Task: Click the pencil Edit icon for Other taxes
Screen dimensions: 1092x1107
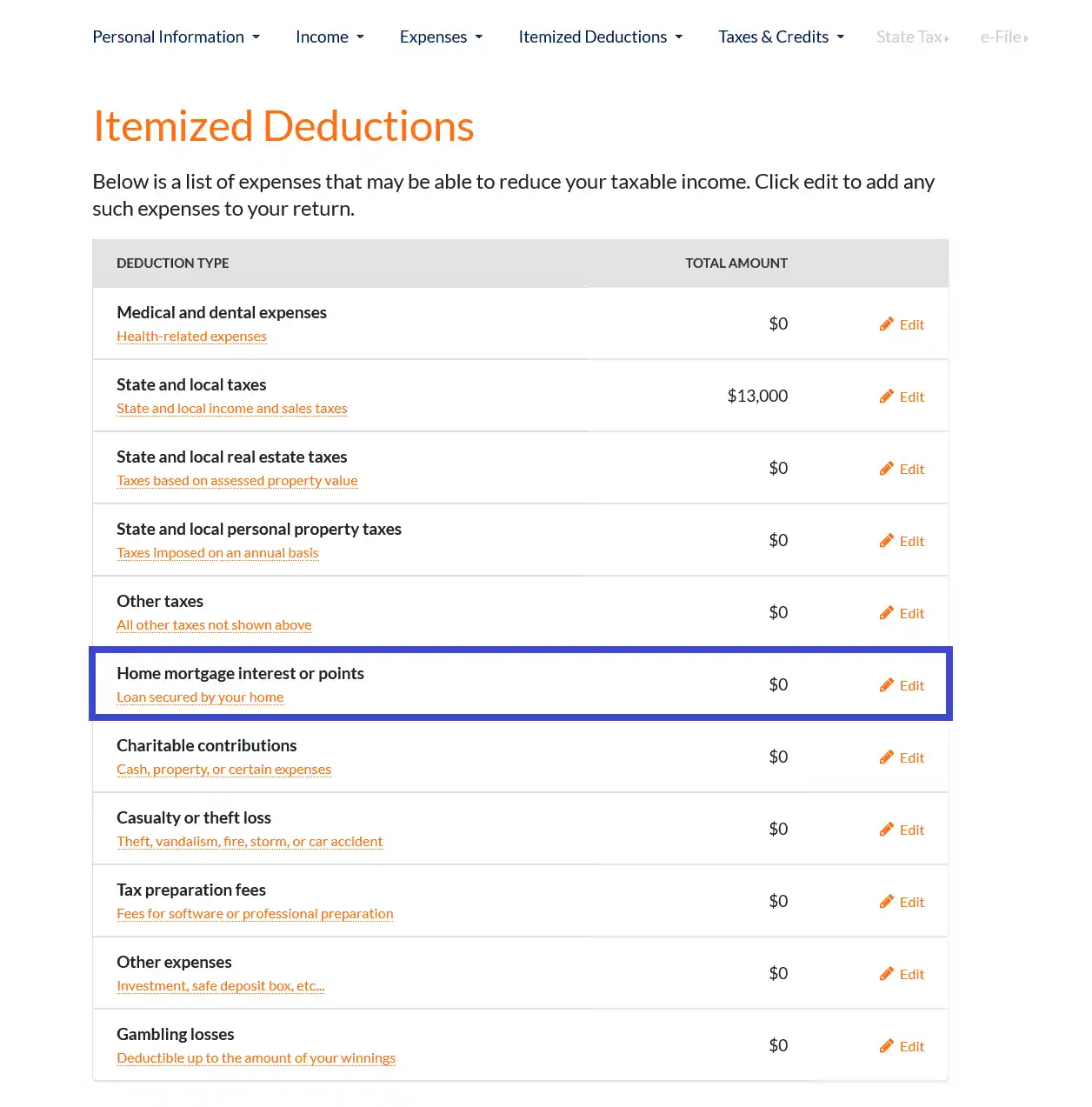Action: tap(887, 612)
